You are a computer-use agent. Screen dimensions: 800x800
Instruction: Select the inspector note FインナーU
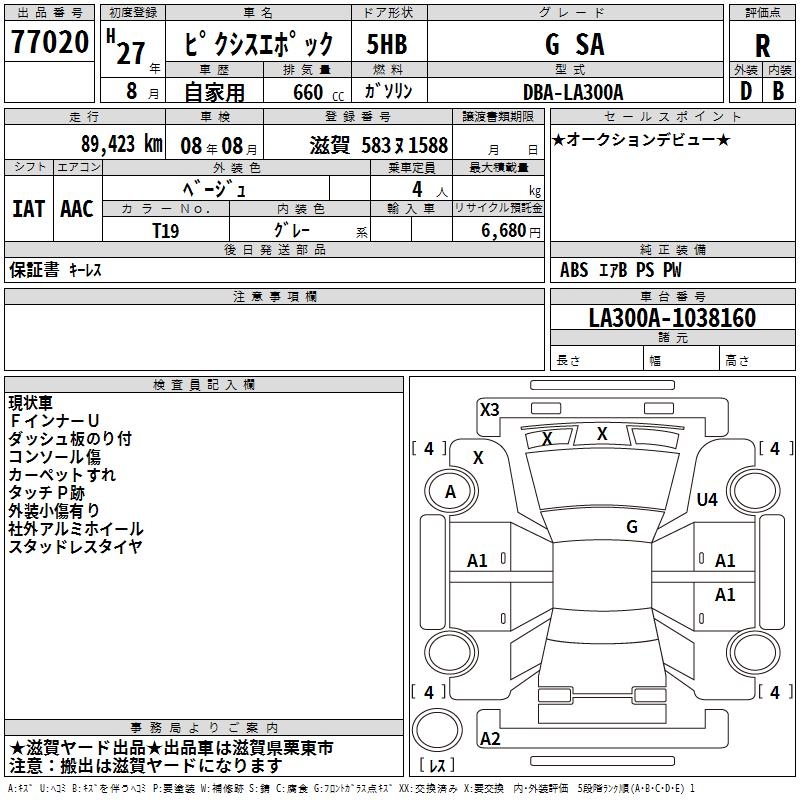click(54, 421)
